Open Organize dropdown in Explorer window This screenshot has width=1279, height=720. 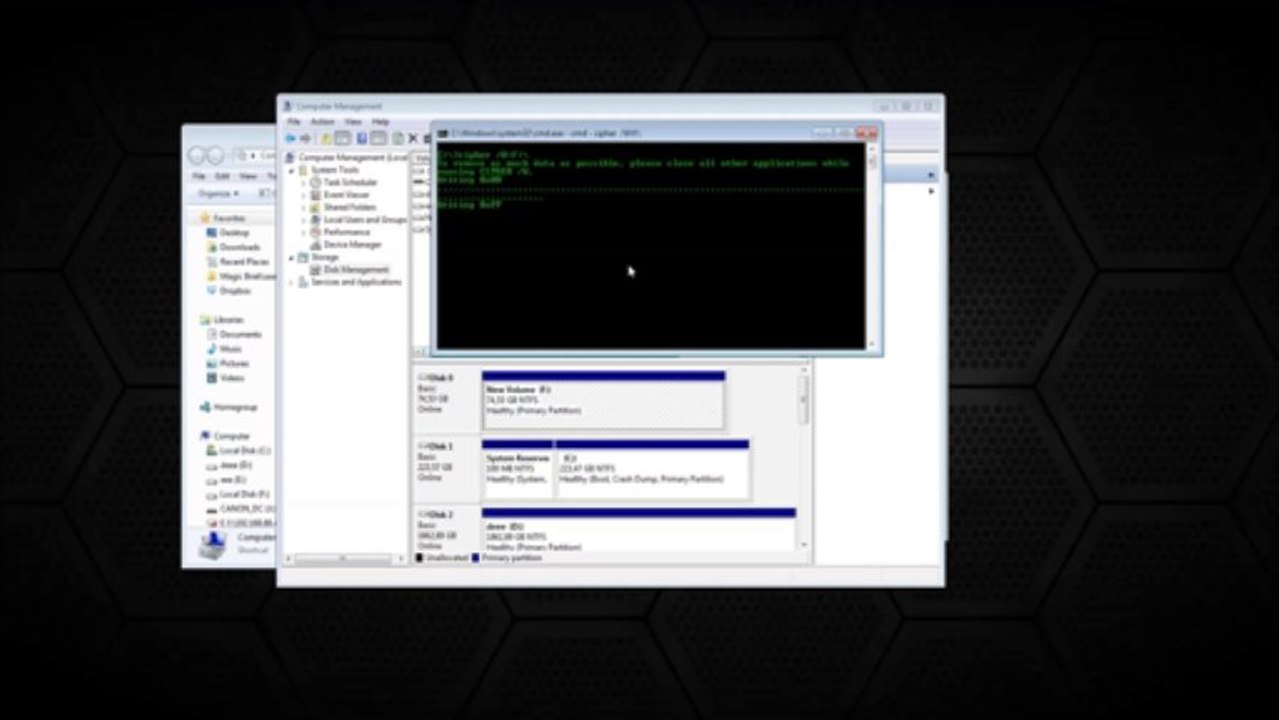coord(217,193)
